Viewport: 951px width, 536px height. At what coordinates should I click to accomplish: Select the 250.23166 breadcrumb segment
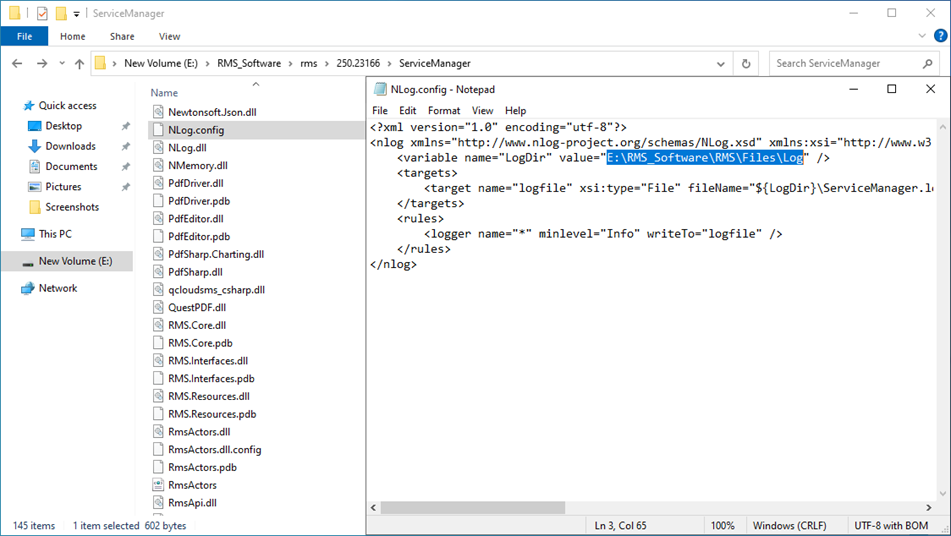(x=358, y=63)
